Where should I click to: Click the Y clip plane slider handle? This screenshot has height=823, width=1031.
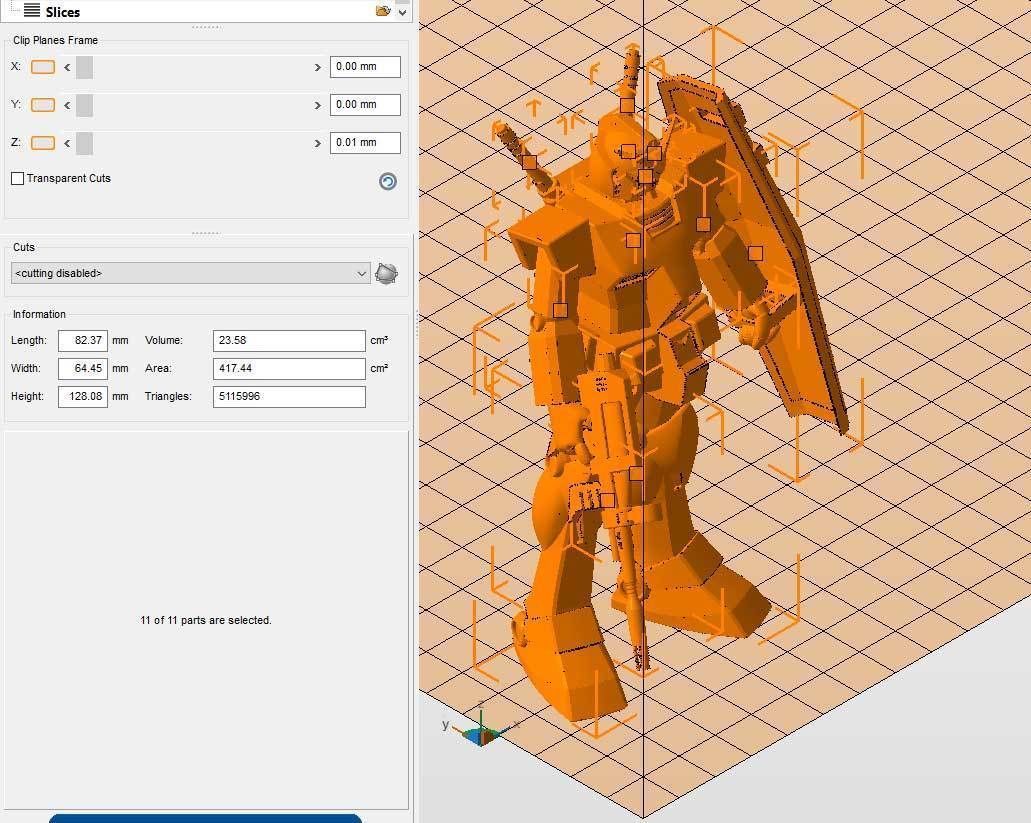coord(84,105)
